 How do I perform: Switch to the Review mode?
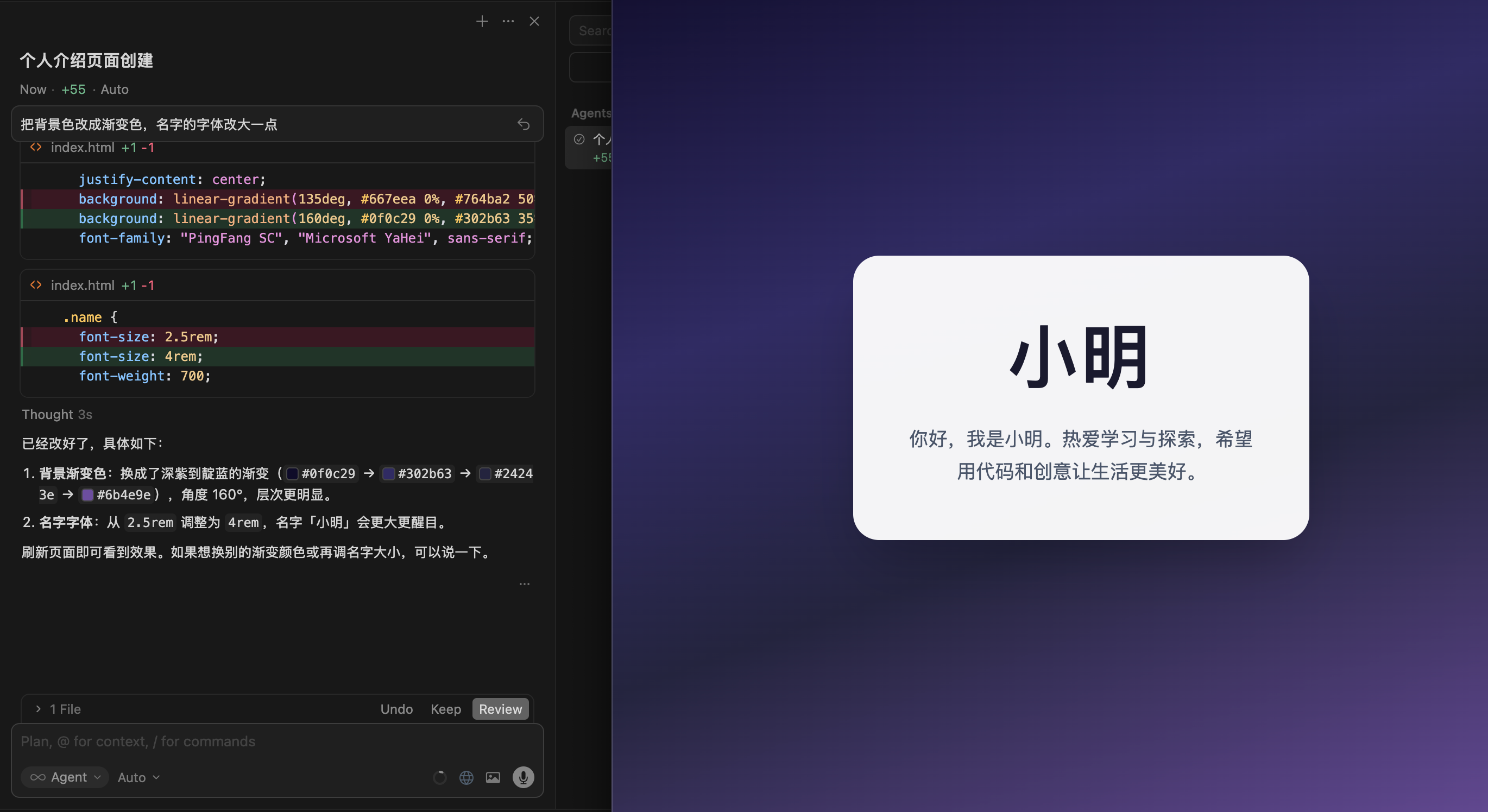500,709
